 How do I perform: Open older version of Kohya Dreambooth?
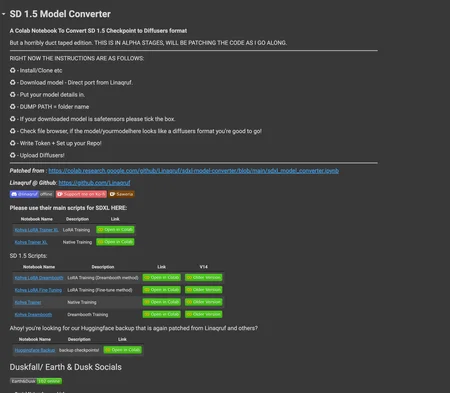[x=204, y=314]
